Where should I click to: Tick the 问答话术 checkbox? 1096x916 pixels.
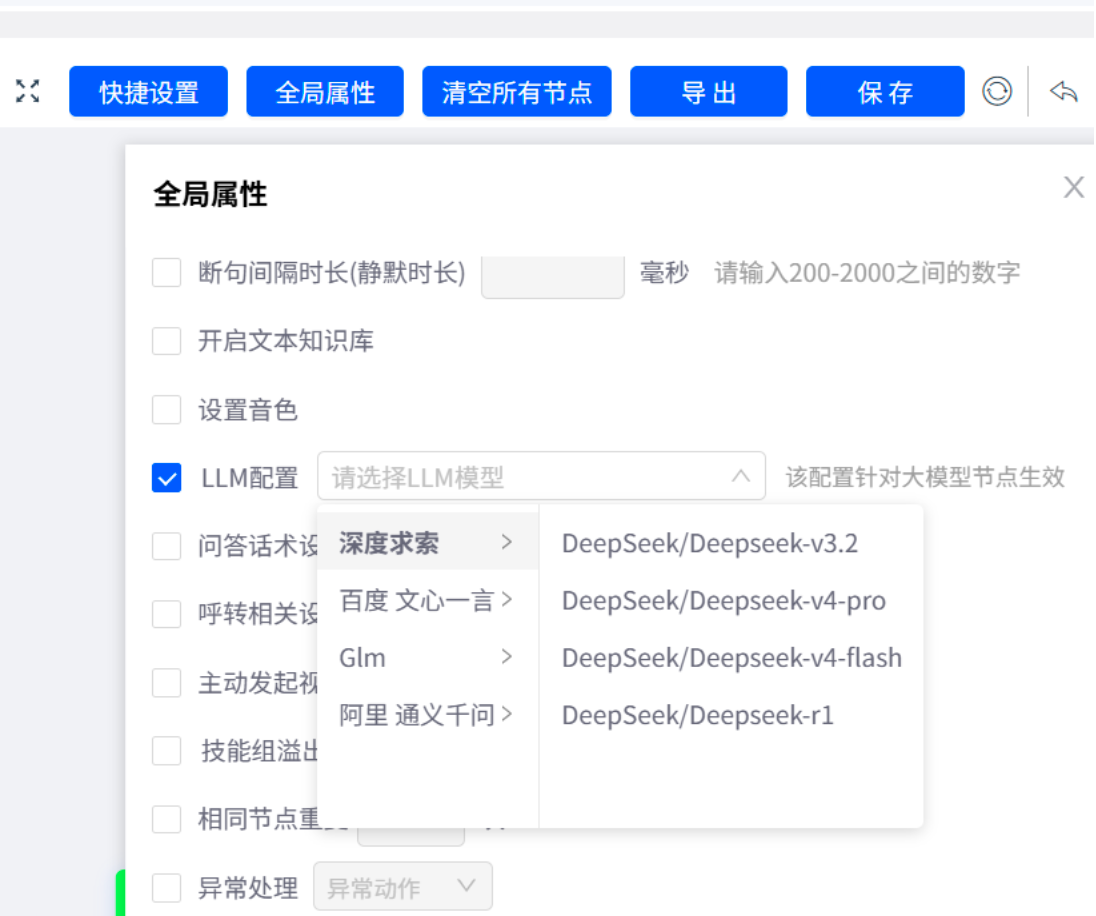[x=166, y=545]
